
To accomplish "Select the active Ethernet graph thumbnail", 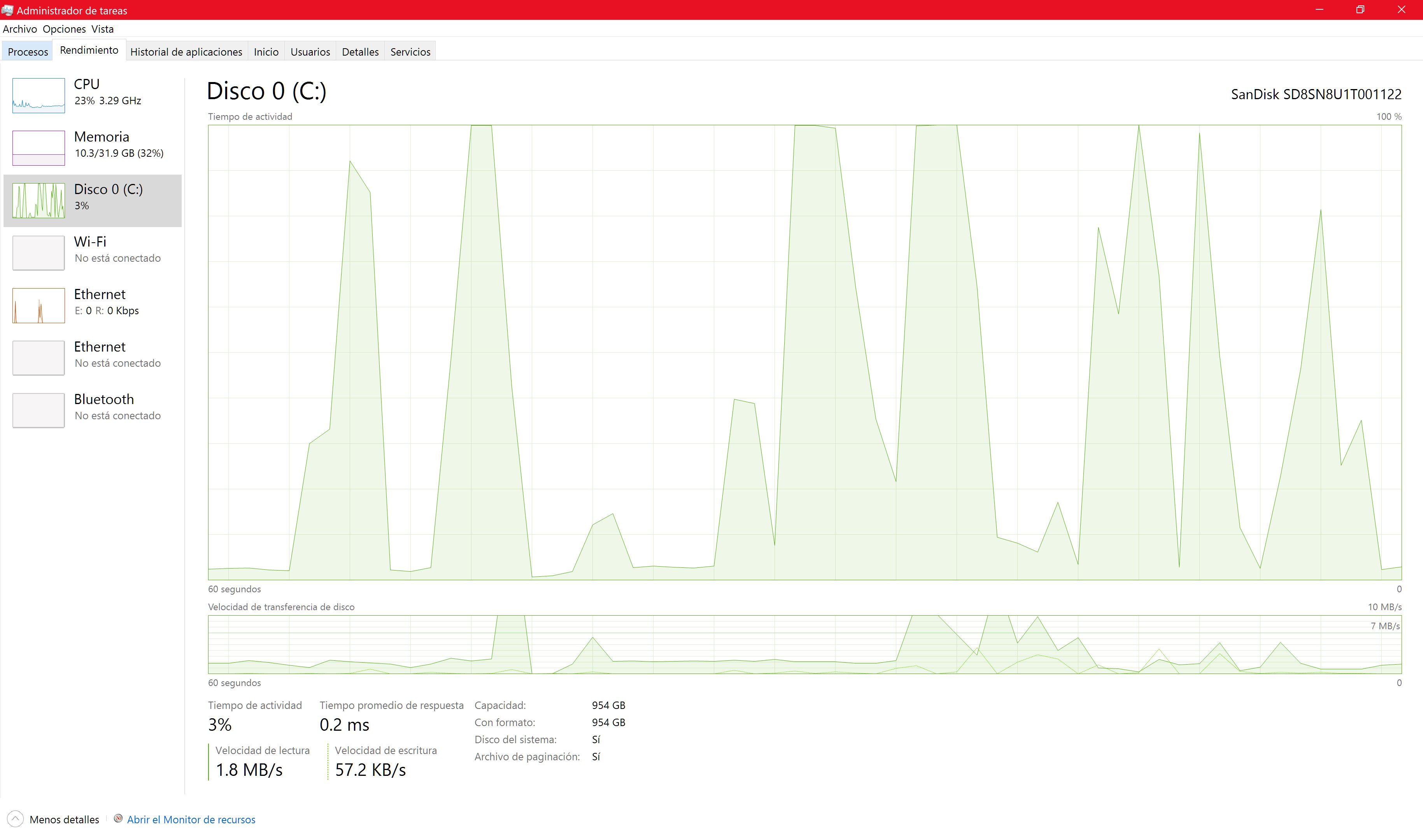I will click(39, 305).
